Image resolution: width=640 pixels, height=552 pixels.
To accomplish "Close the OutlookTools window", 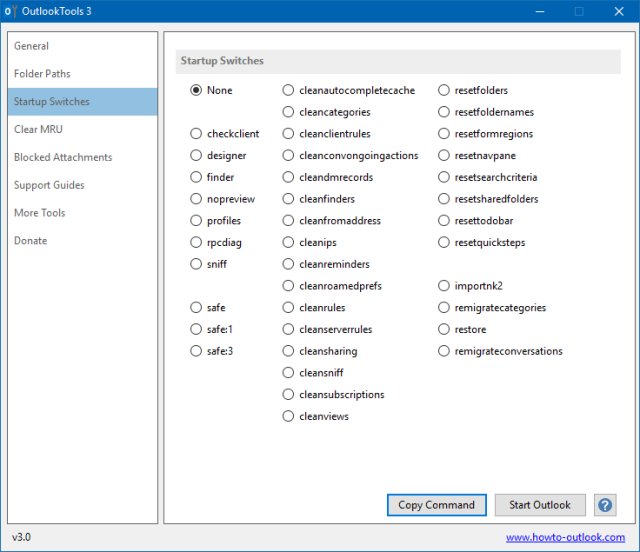I will click(618, 12).
